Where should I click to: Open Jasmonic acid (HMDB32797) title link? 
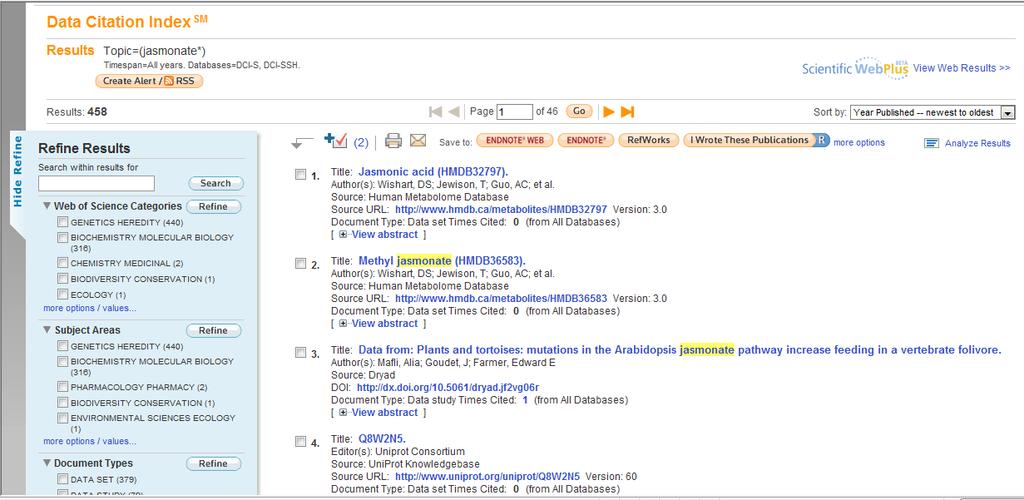click(433, 172)
